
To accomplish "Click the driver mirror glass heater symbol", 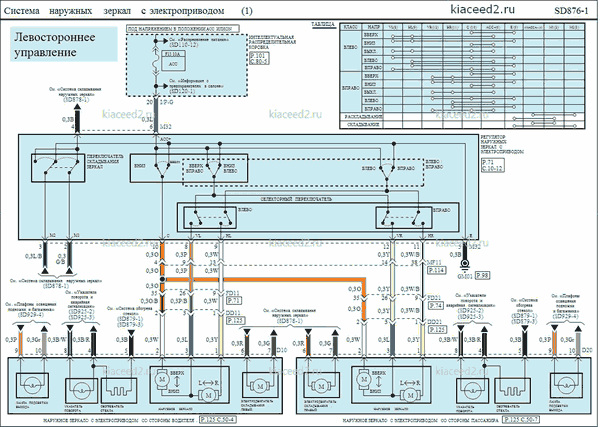I will (119, 391).
